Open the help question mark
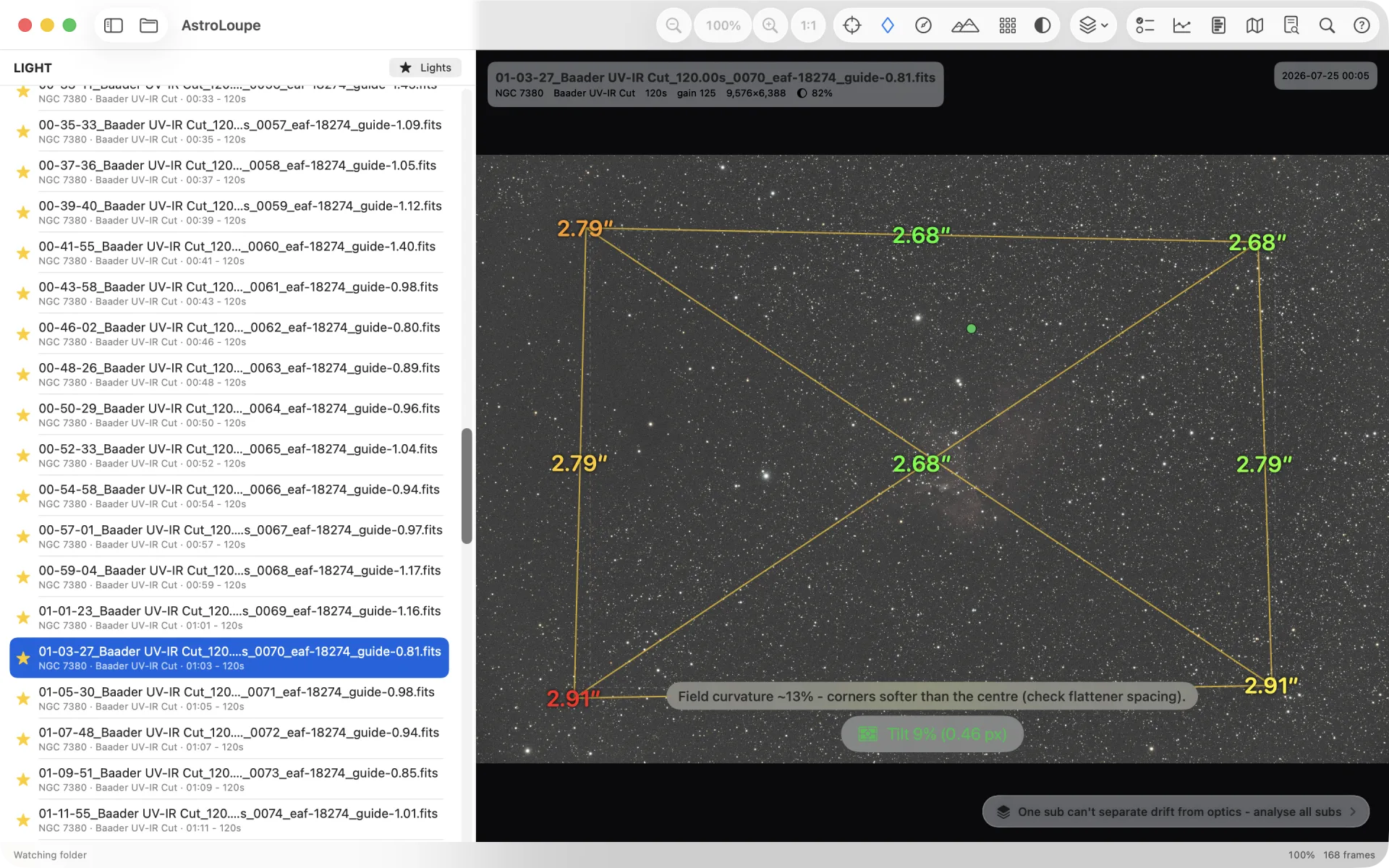Viewport: 1389px width, 868px height. click(1362, 25)
